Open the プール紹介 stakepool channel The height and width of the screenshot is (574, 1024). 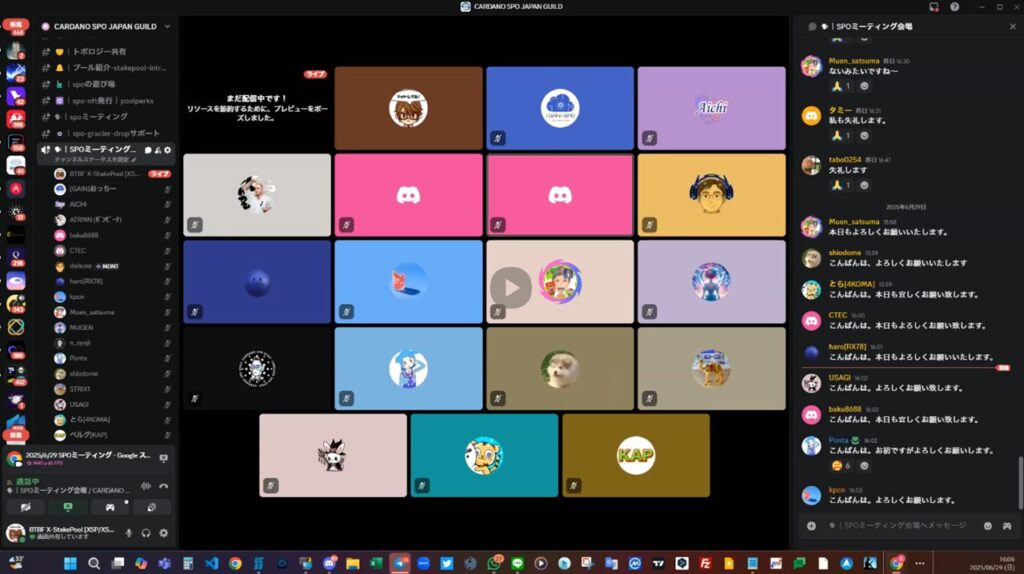coord(104,68)
